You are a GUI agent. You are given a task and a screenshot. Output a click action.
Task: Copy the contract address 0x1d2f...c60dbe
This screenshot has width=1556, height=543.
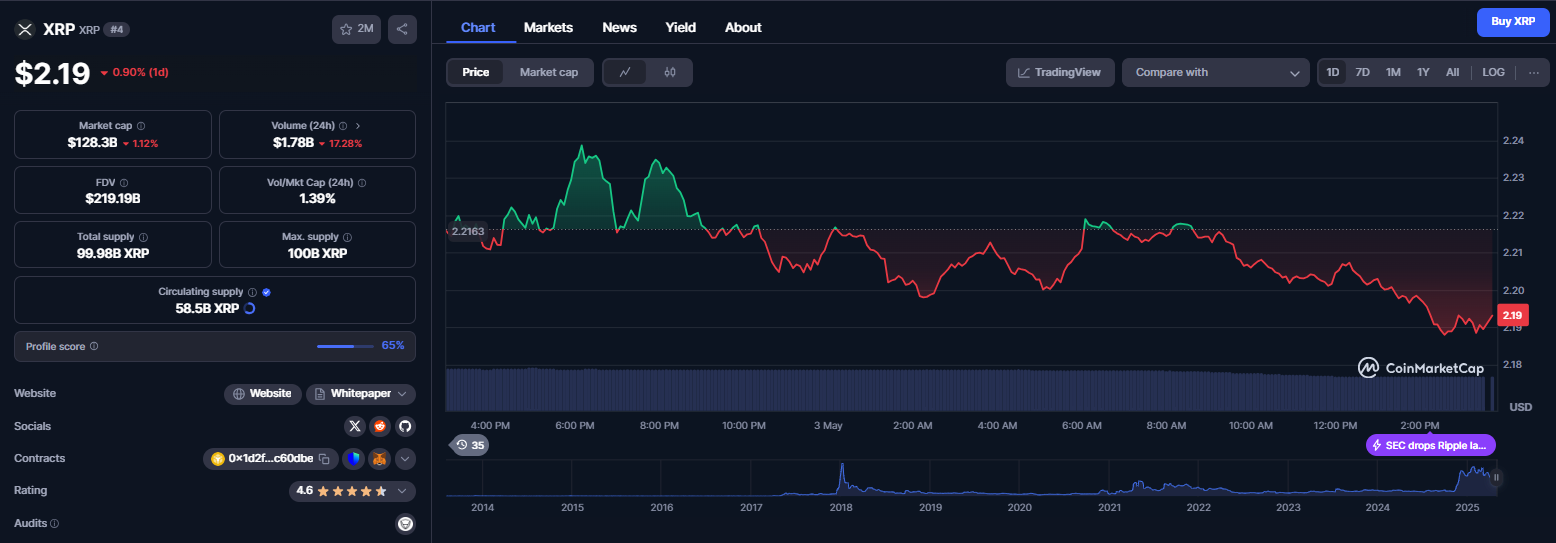point(324,459)
